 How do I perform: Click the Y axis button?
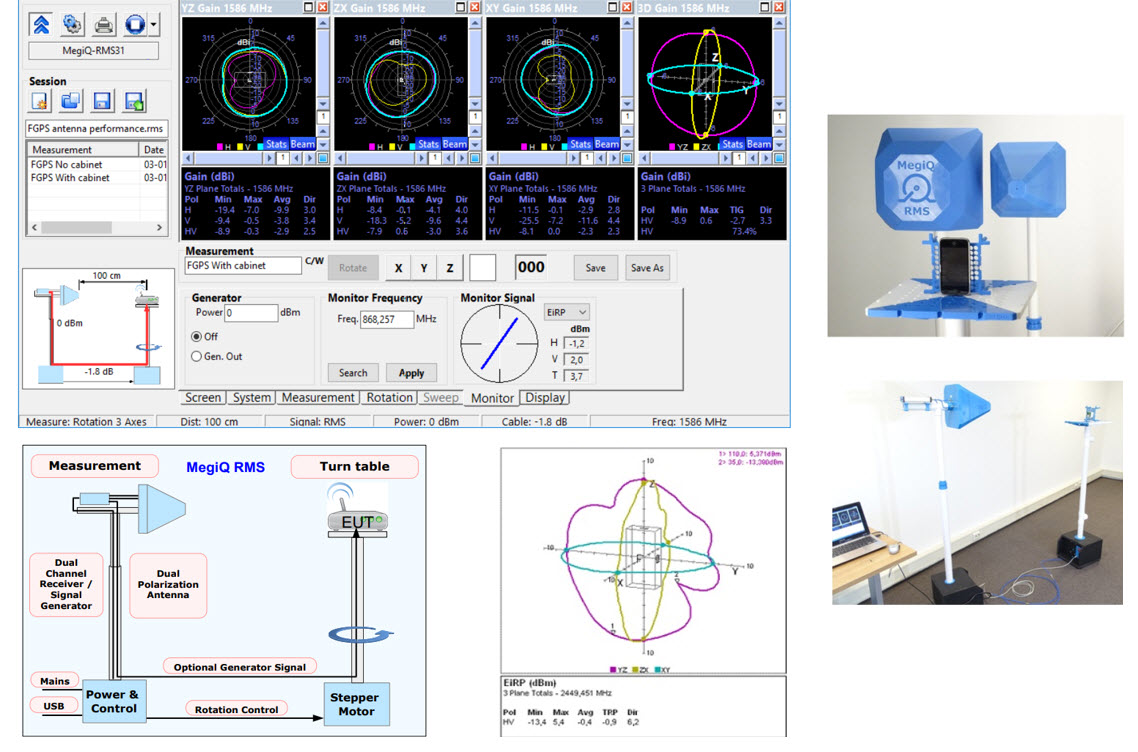424,268
